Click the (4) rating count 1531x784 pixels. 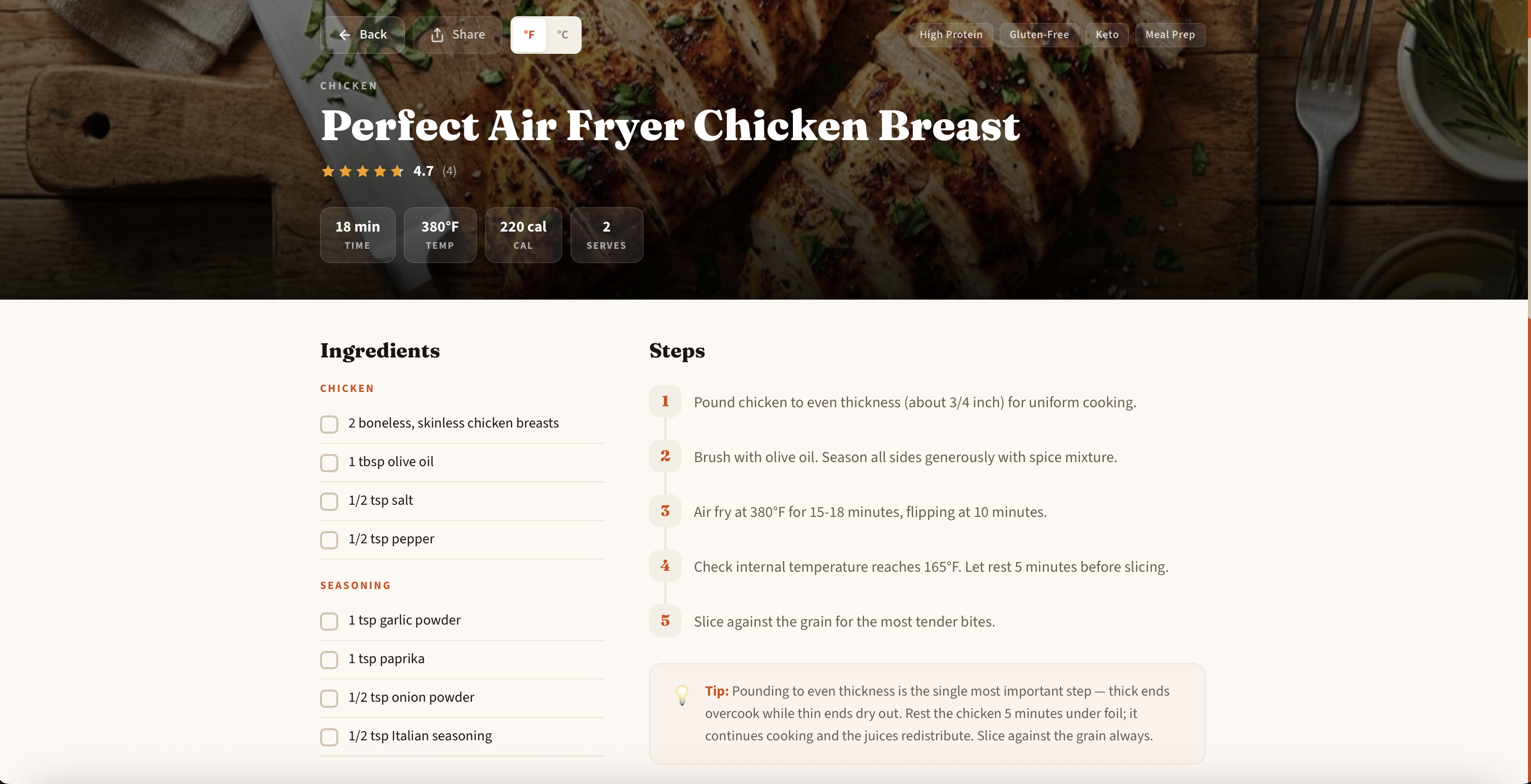449,171
